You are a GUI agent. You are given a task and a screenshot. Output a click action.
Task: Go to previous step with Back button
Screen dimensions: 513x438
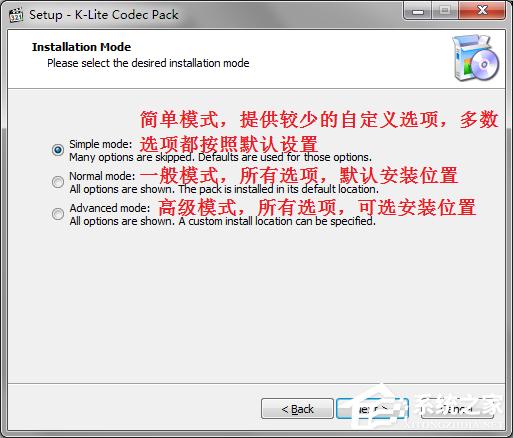pos(297,409)
